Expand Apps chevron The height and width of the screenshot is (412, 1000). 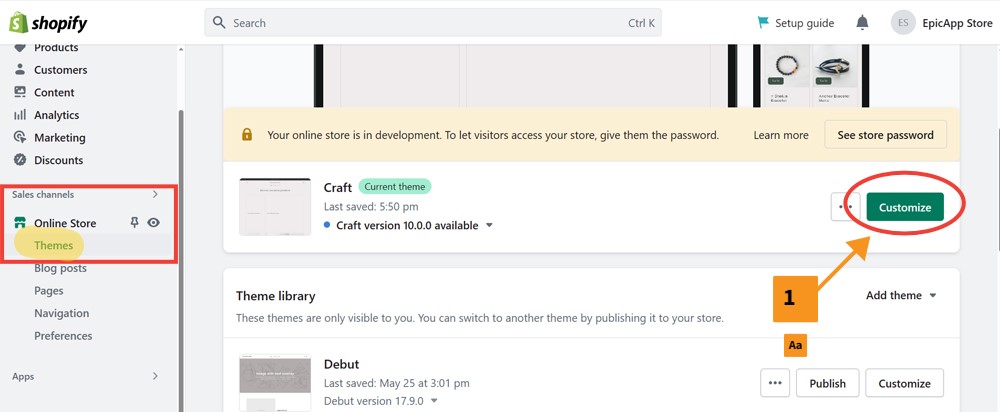pos(155,376)
